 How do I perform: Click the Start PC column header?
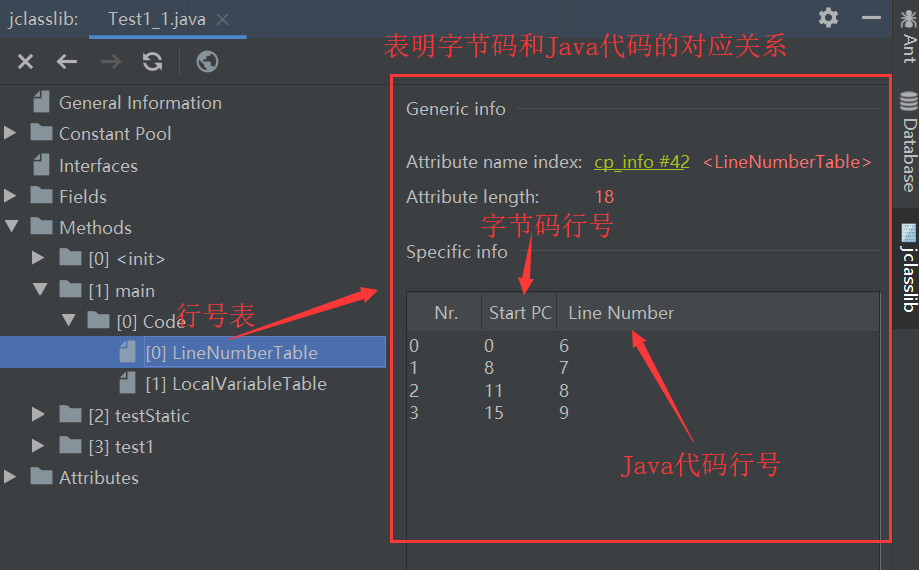[519, 313]
